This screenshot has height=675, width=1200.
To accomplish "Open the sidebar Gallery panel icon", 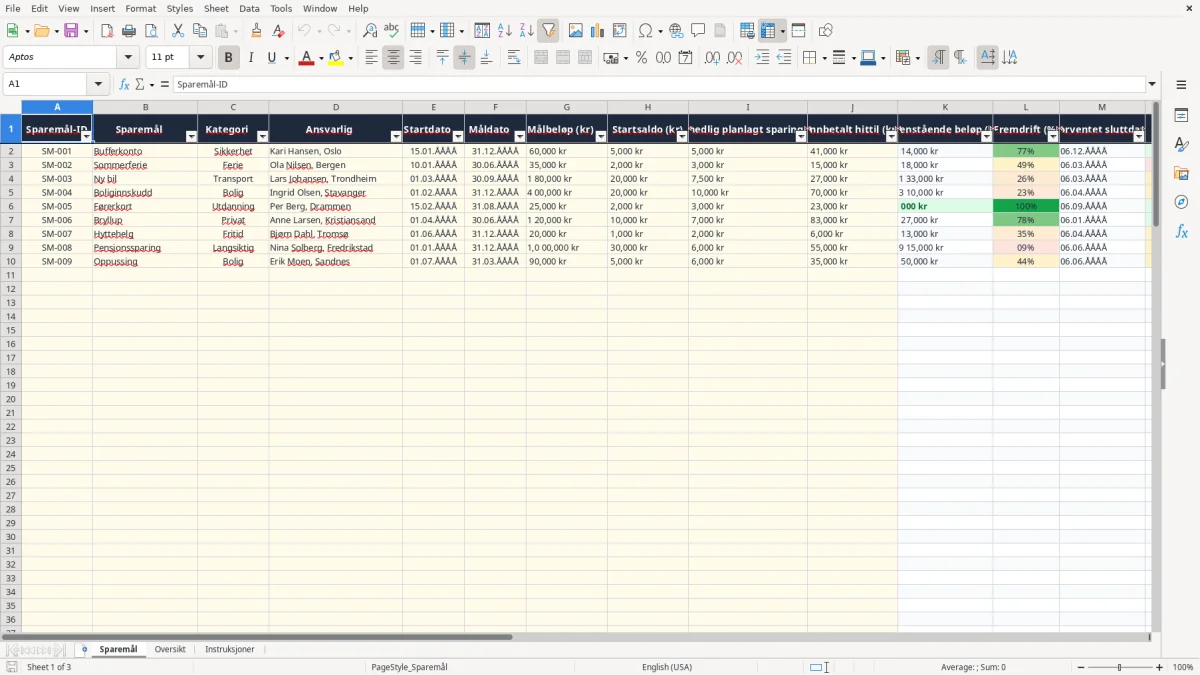I will 1181,173.
